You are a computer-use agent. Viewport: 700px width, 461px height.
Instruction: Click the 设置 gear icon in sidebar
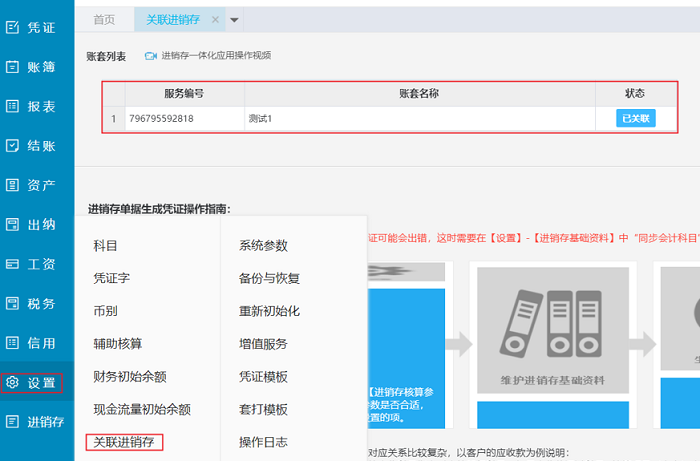click(x=13, y=383)
